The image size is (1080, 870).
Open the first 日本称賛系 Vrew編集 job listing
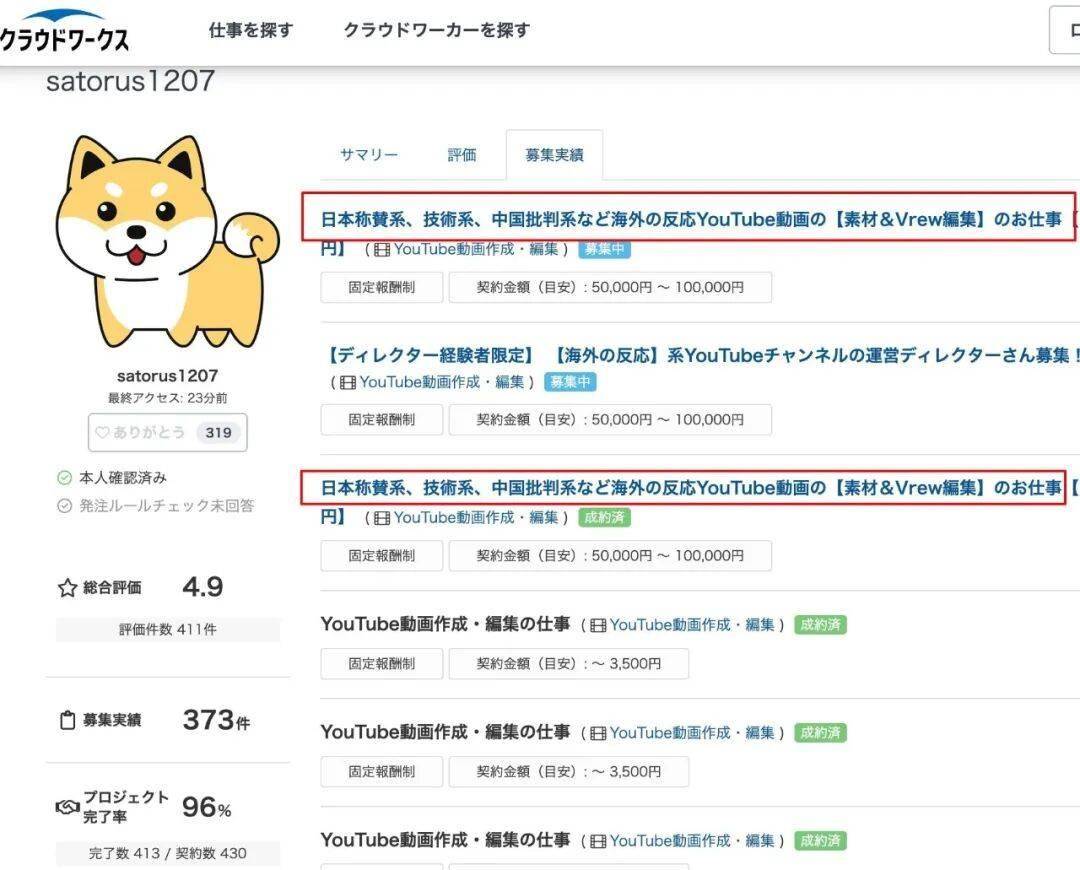pos(690,219)
